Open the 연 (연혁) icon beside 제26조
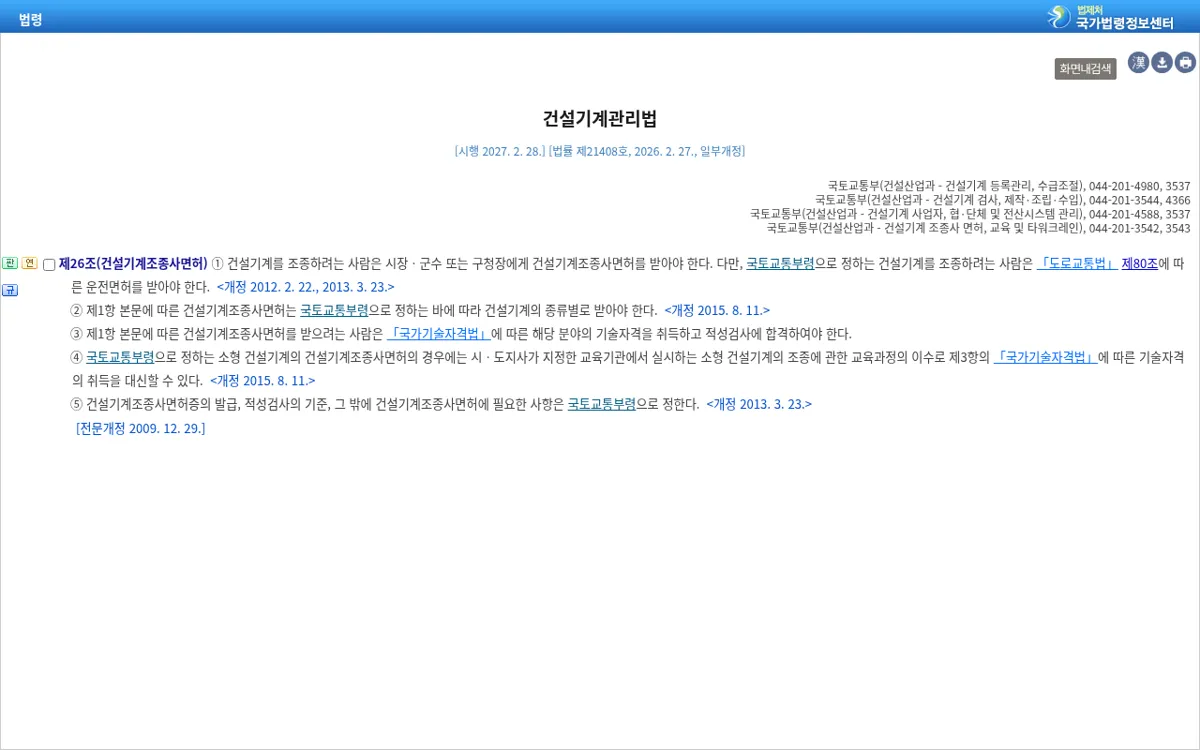Viewport: 1200px width, 750px height. tap(29, 264)
